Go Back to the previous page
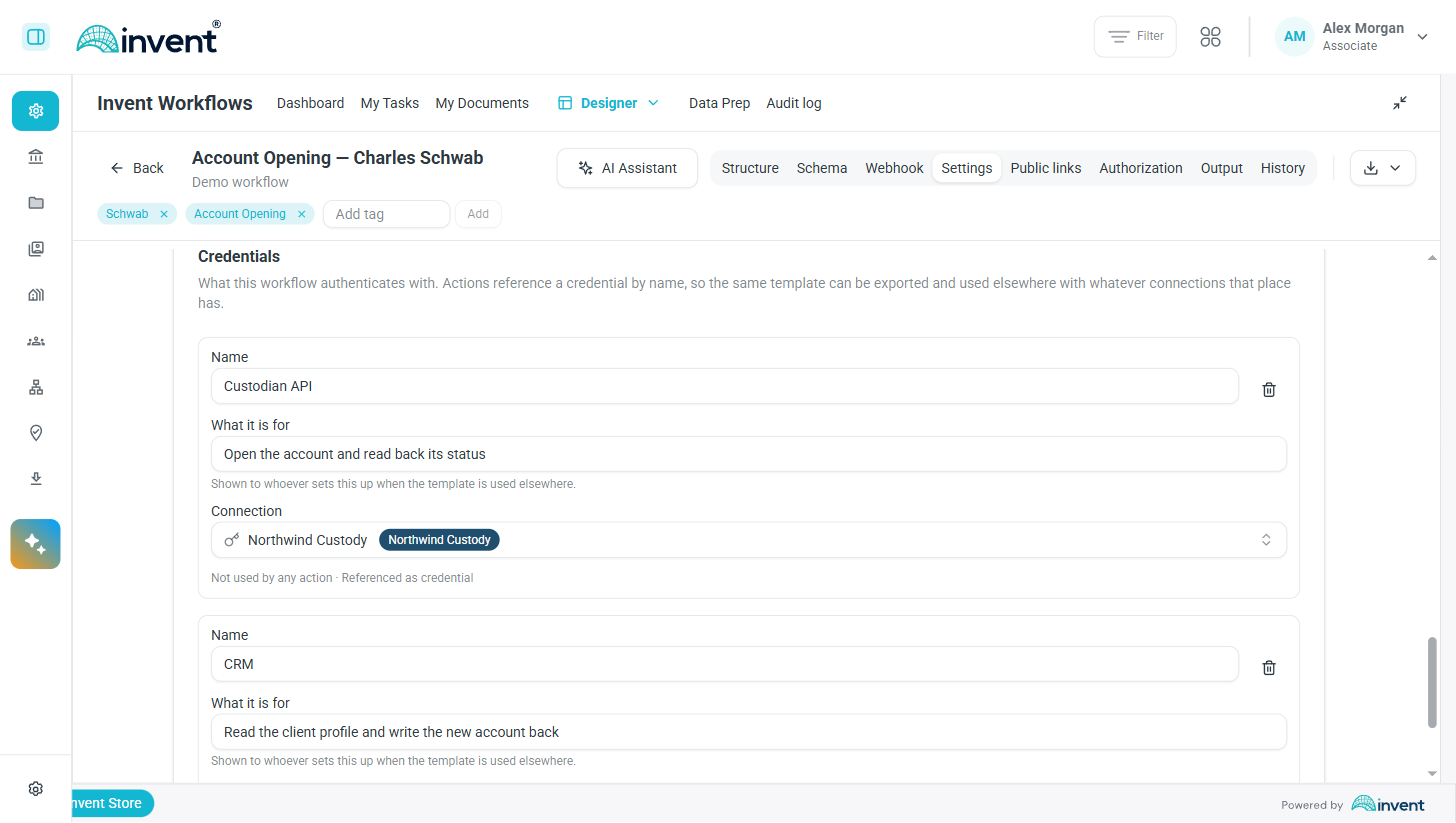Screen dimensions: 1456x823 pyautogui.click(x=137, y=168)
